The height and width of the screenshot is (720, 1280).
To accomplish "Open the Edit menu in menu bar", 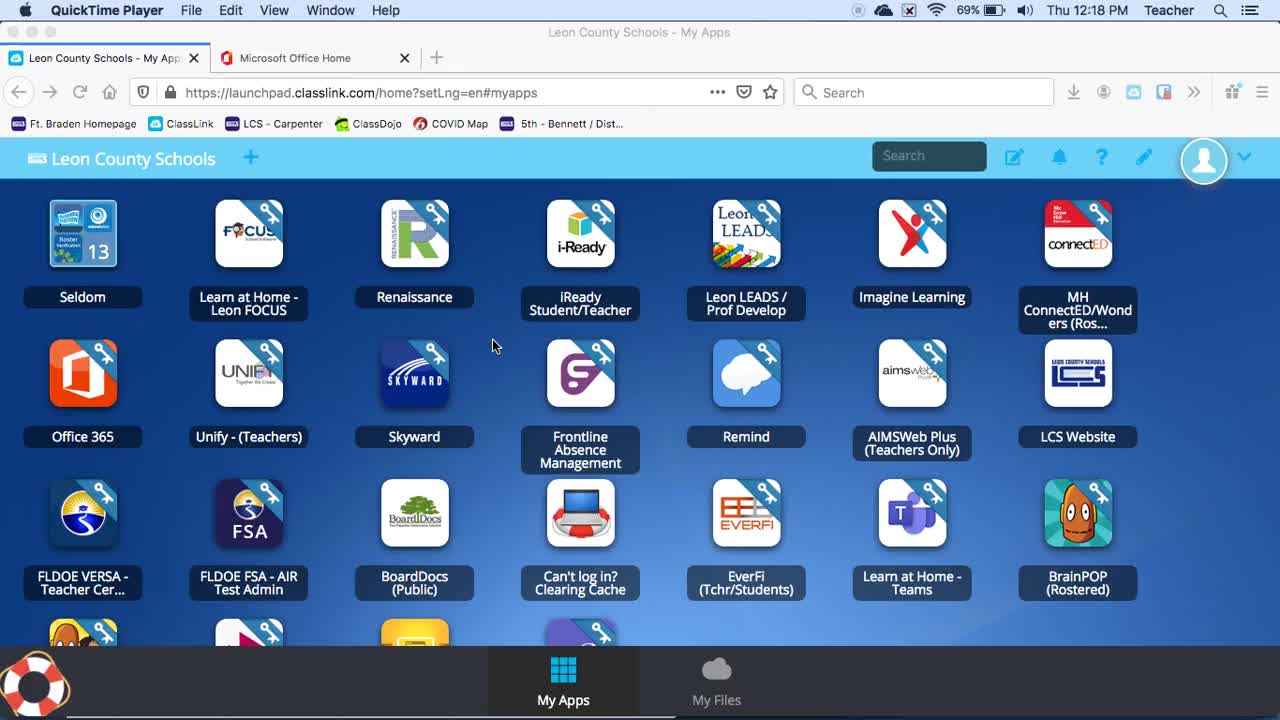I will coord(231,10).
